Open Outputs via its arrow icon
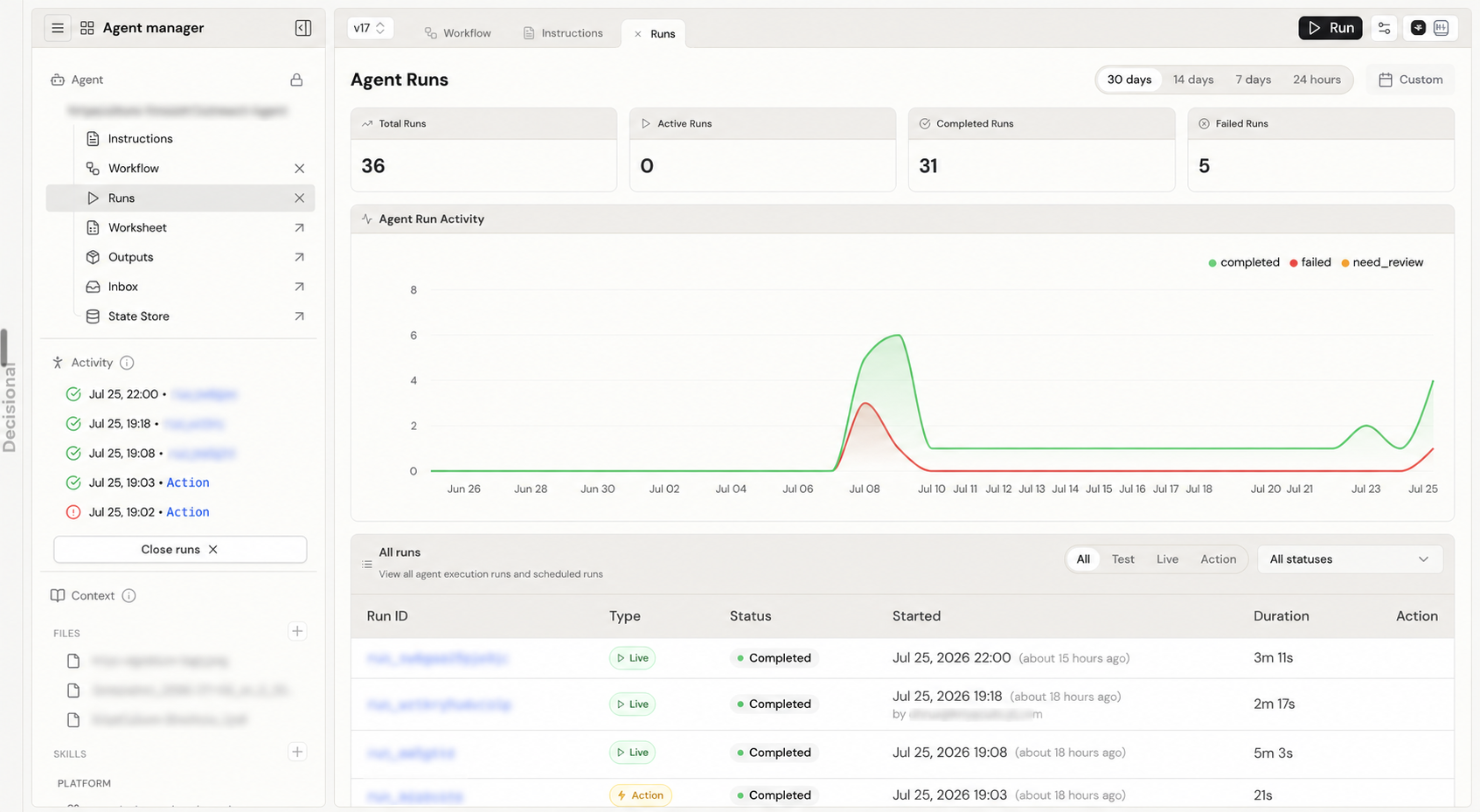Screen dimensions: 1480x812 pyautogui.click(x=299, y=257)
